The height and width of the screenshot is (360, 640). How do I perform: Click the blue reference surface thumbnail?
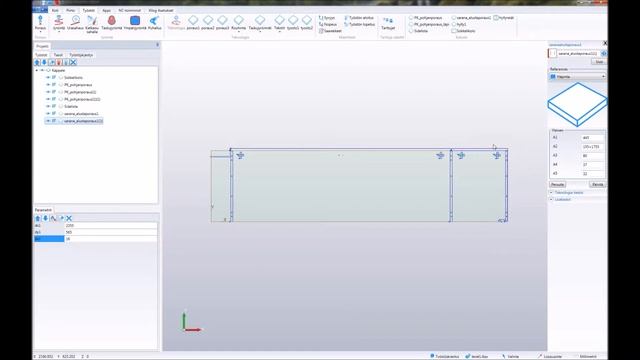click(x=577, y=104)
